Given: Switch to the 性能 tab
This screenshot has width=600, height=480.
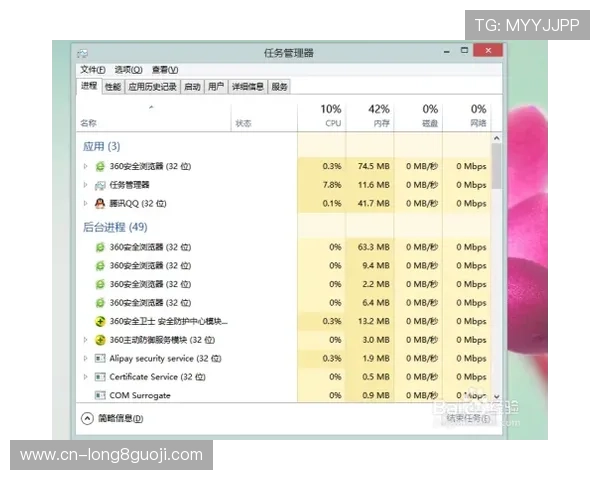Looking at the screenshot, I should pos(113,87).
